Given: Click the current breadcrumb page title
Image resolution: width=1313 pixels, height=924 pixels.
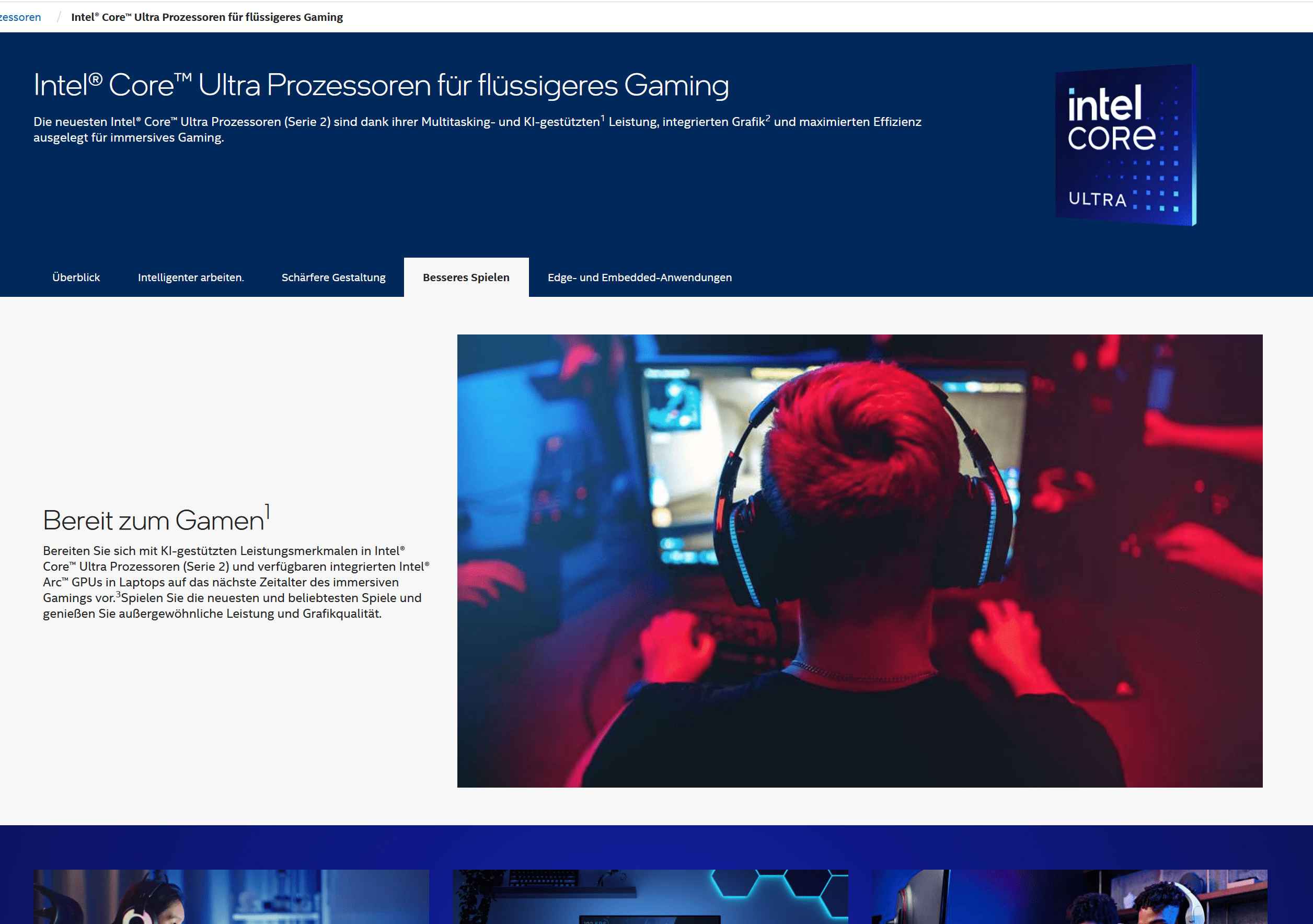Looking at the screenshot, I should point(207,17).
